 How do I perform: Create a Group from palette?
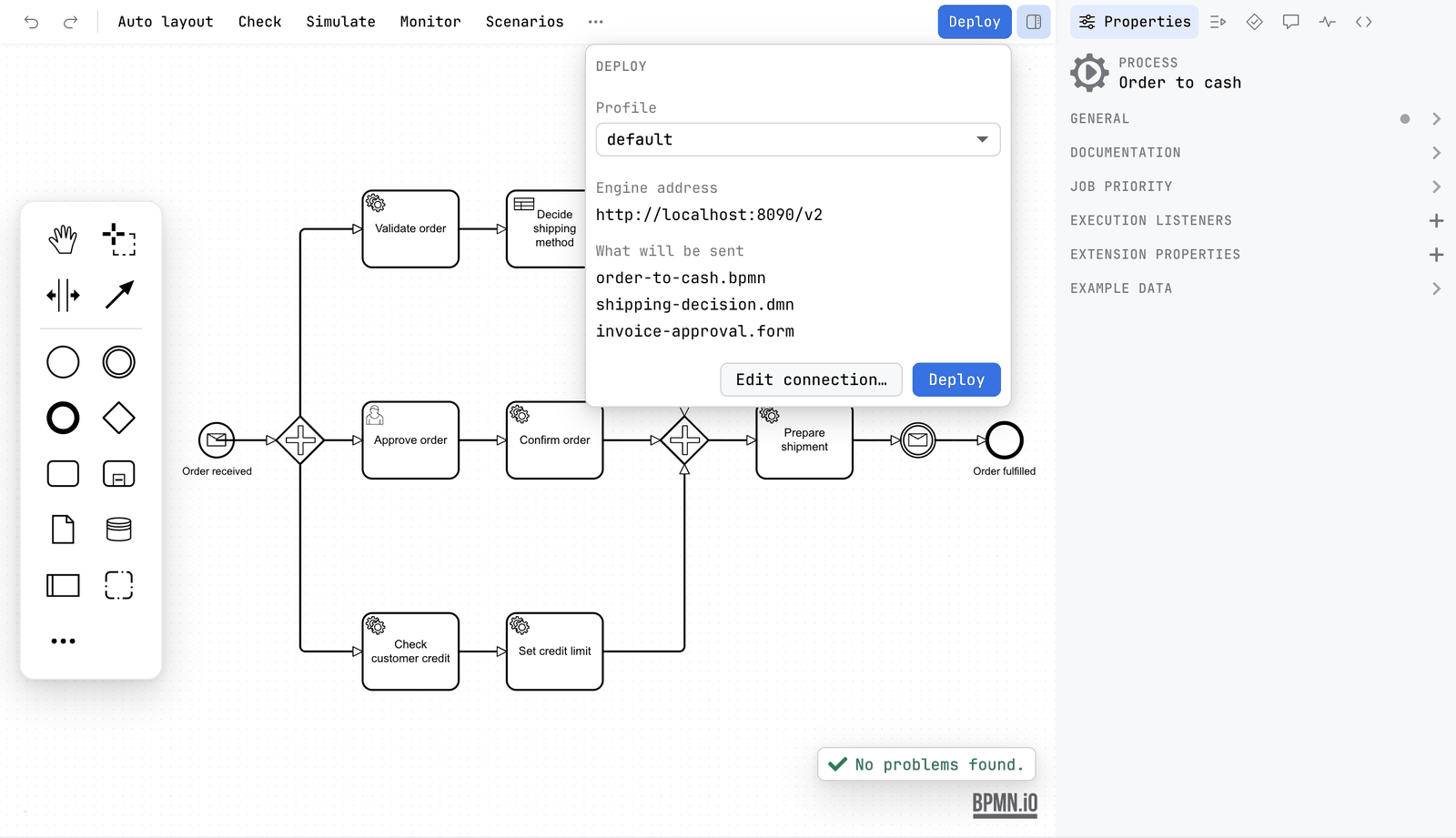click(119, 585)
